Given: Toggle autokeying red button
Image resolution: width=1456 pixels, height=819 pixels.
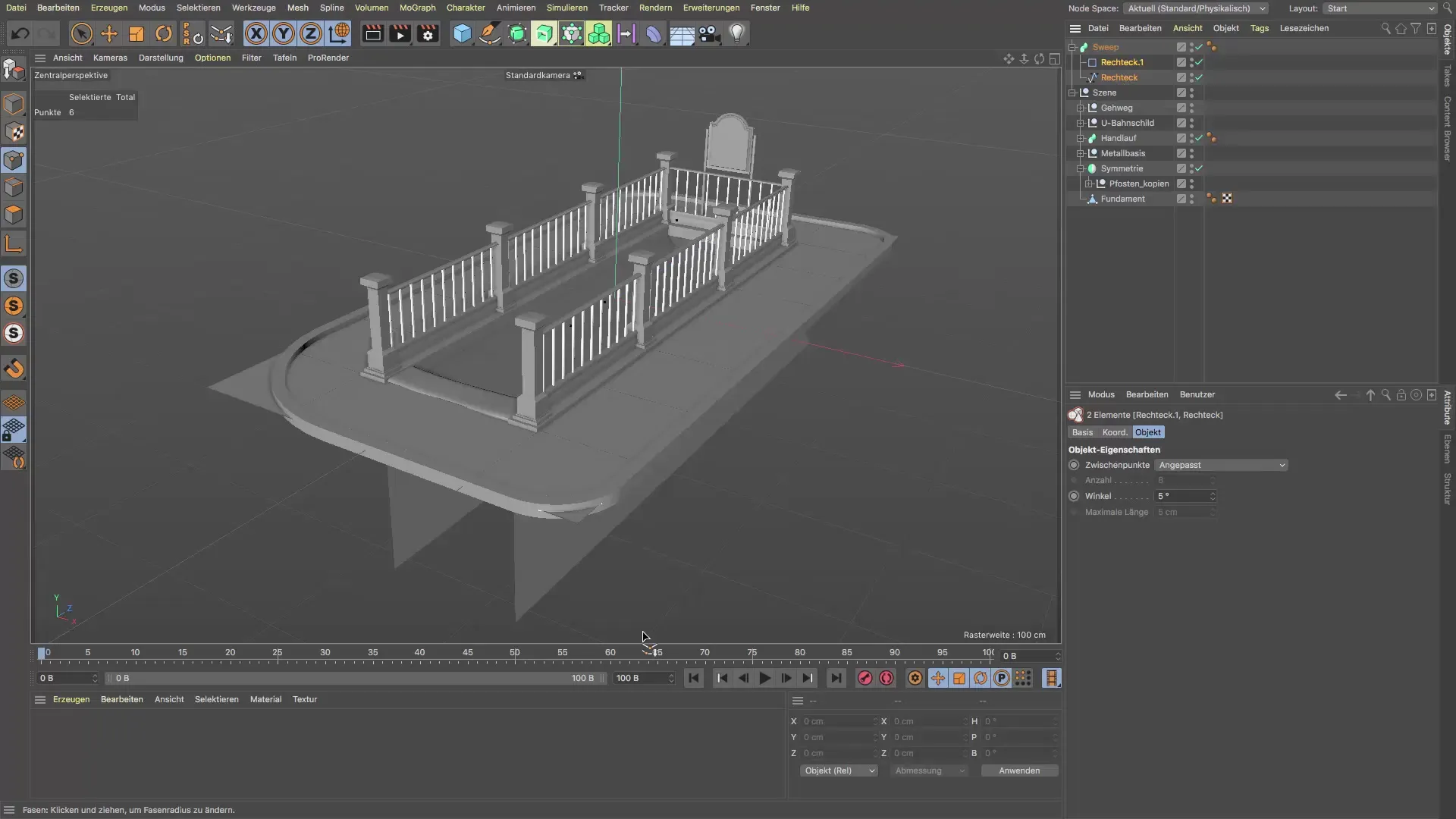Looking at the screenshot, I should coord(886,678).
